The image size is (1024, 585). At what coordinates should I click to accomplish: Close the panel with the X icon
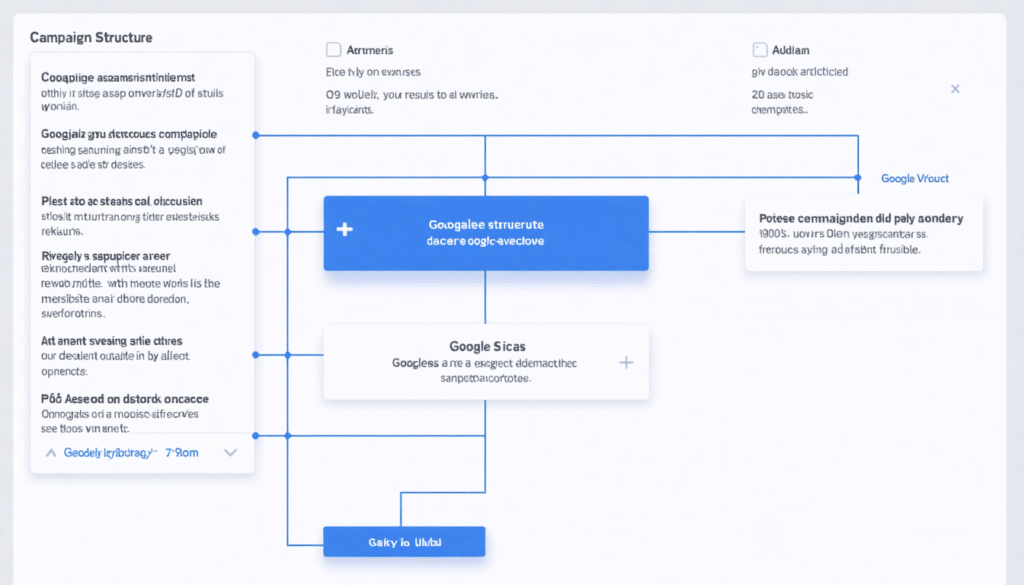[x=955, y=89]
